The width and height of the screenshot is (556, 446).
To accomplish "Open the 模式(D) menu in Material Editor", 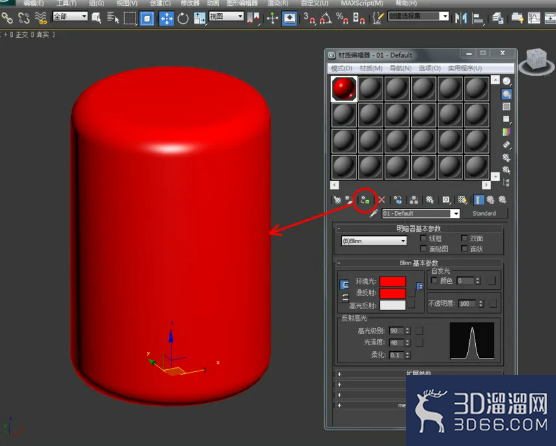I will [x=341, y=68].
